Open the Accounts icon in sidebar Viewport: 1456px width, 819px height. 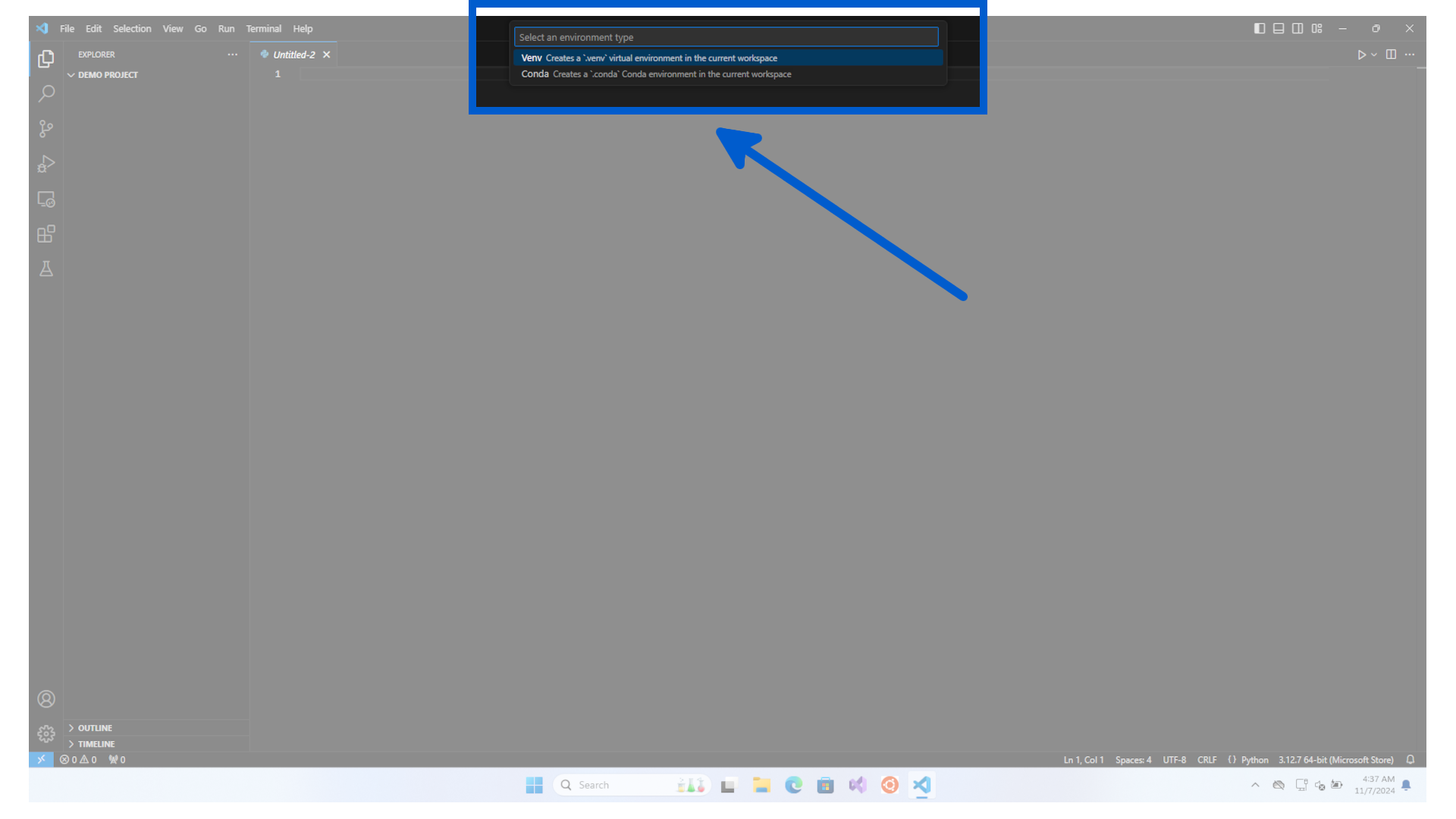tap(46, 698)
